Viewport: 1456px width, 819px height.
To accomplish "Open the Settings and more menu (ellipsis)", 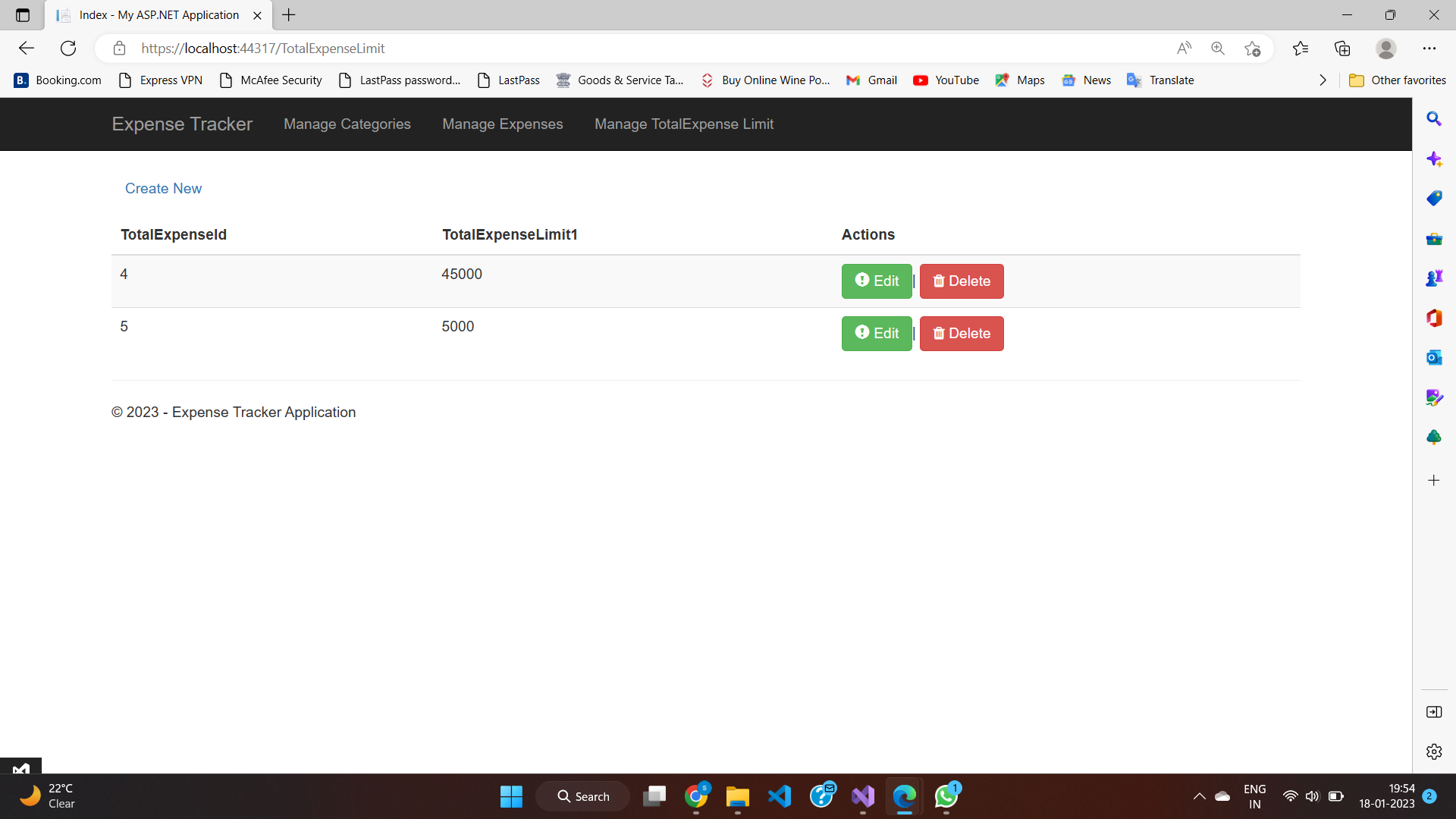I will point(1431,48).
